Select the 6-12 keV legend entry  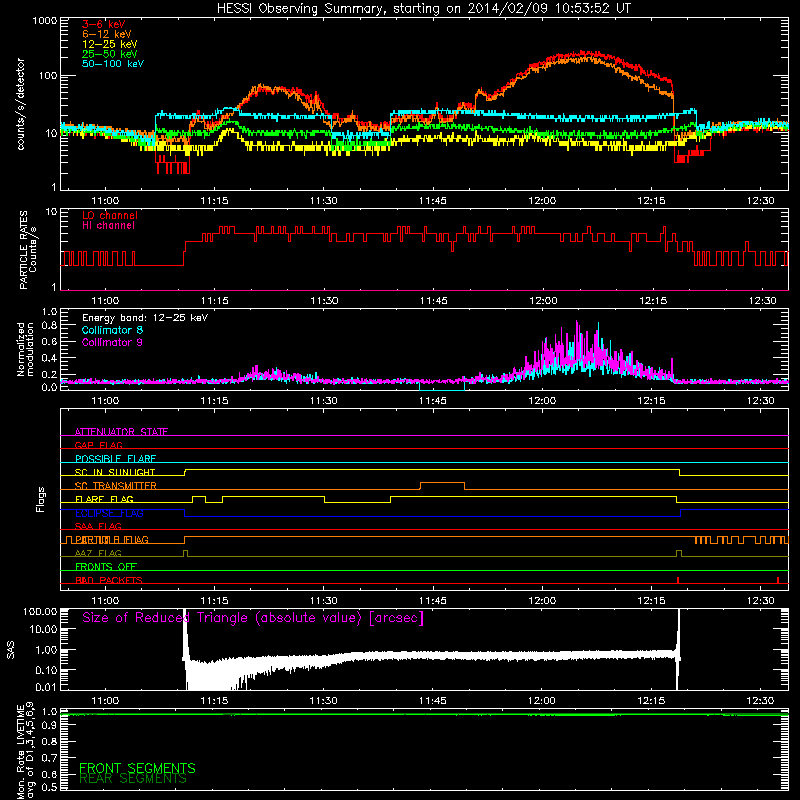(107, 34)
